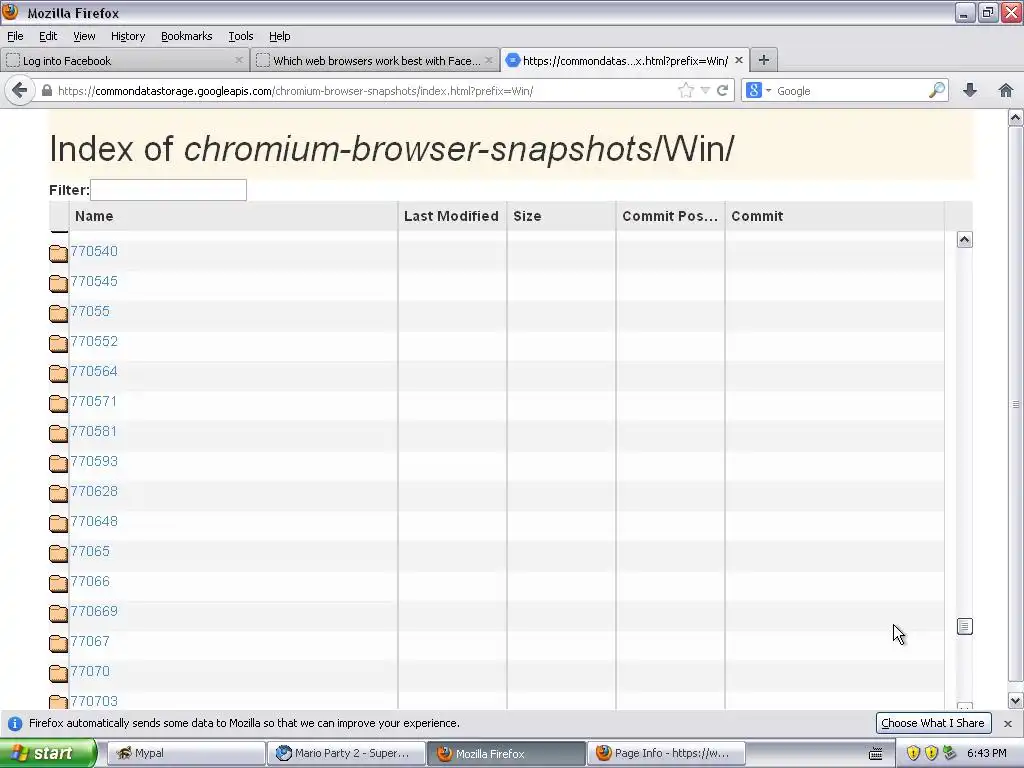Viewport: 1024px width, 768px height.
Task: Open the History menu
Action: 127,36
